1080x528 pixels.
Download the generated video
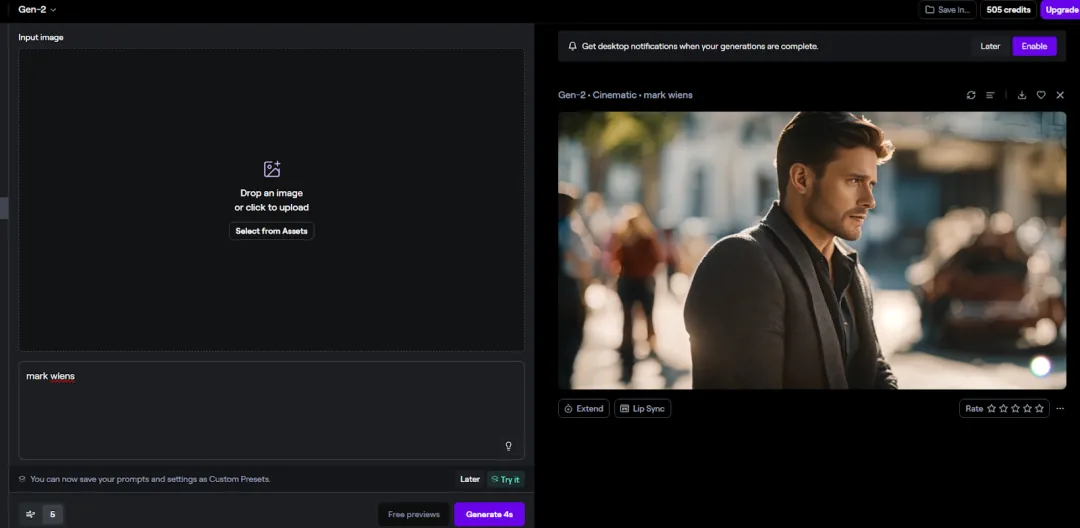[x=1022, y=95]
